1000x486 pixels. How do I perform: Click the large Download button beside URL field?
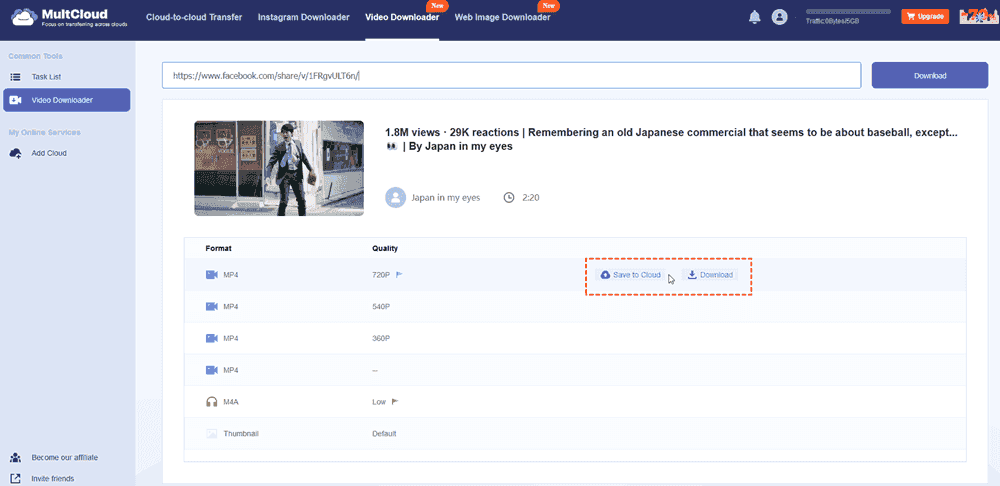[930, 75]
